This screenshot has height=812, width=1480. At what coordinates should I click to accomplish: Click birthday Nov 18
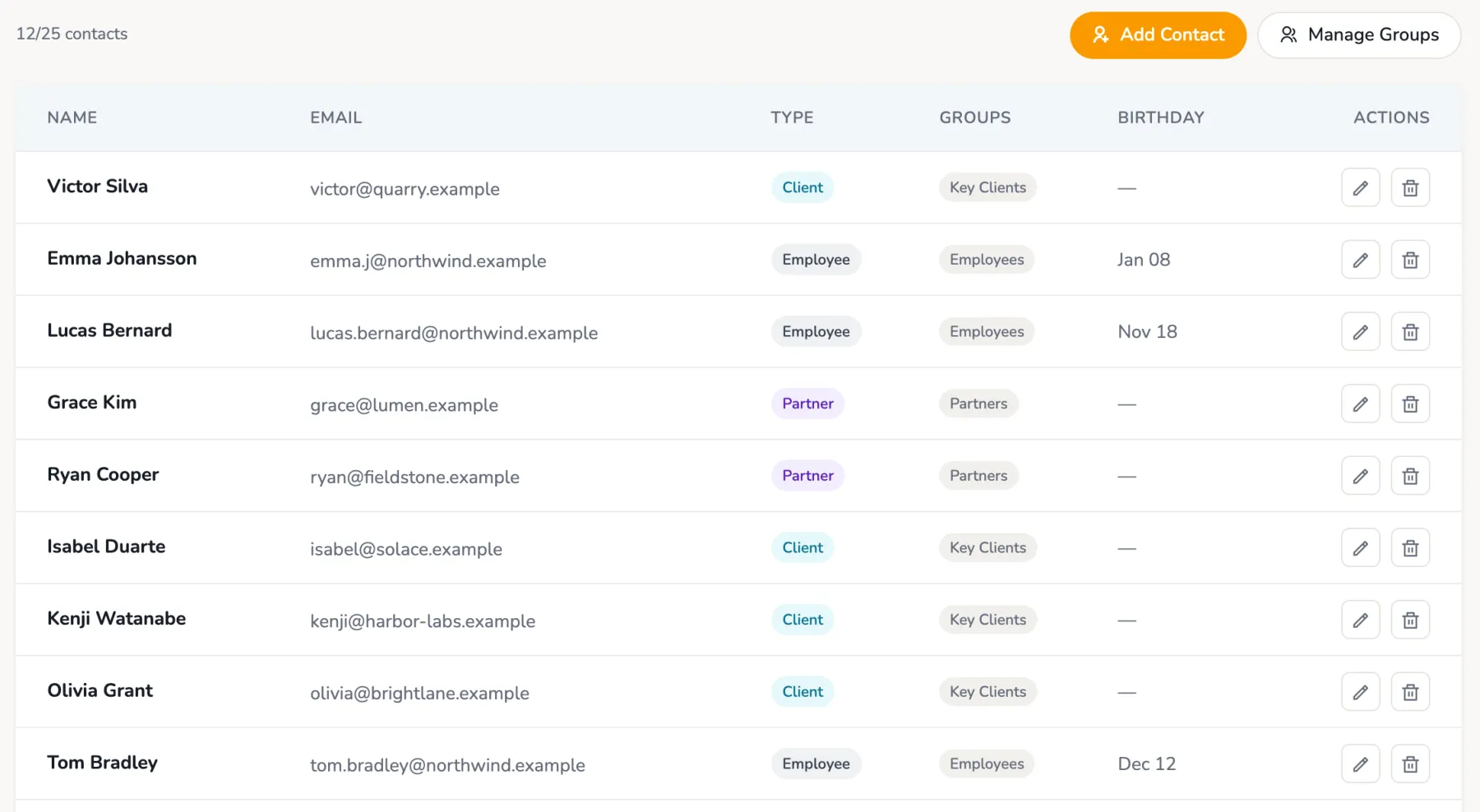(1147, 332)
